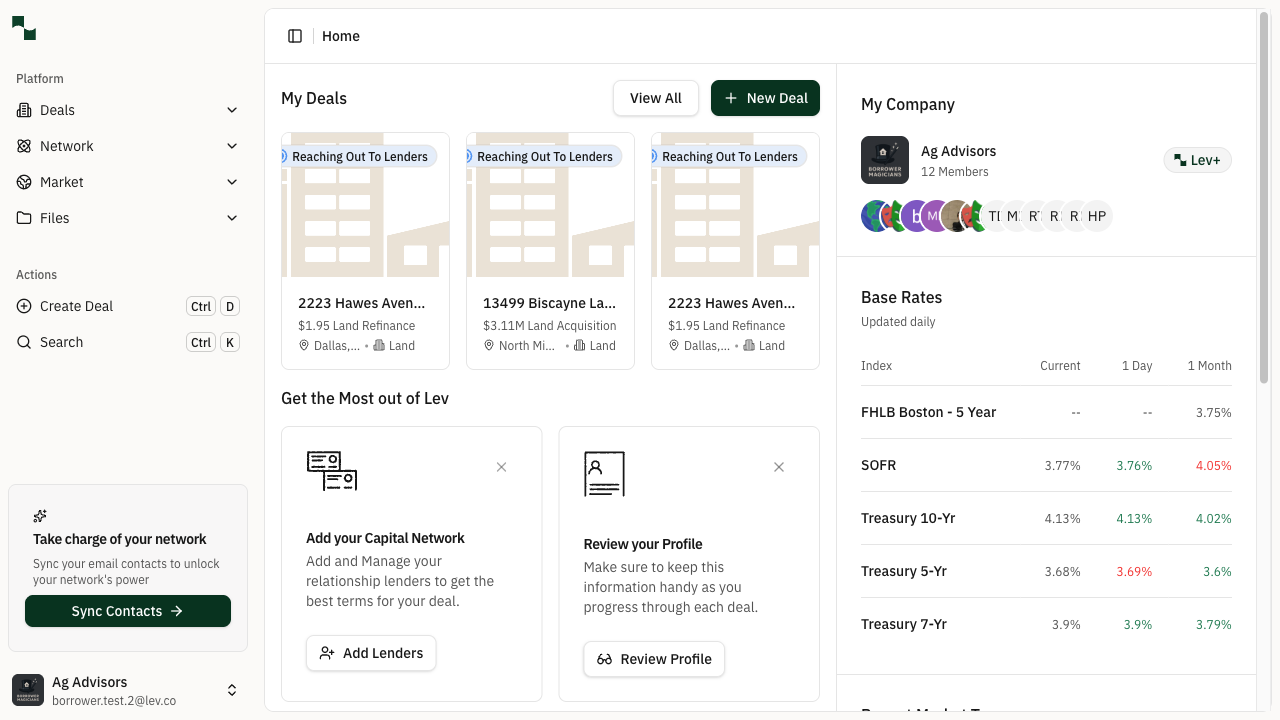The height and width of the screenshot is (720, 1280).
Task: Click the Market globe icon
Action: tap(24, 182)
